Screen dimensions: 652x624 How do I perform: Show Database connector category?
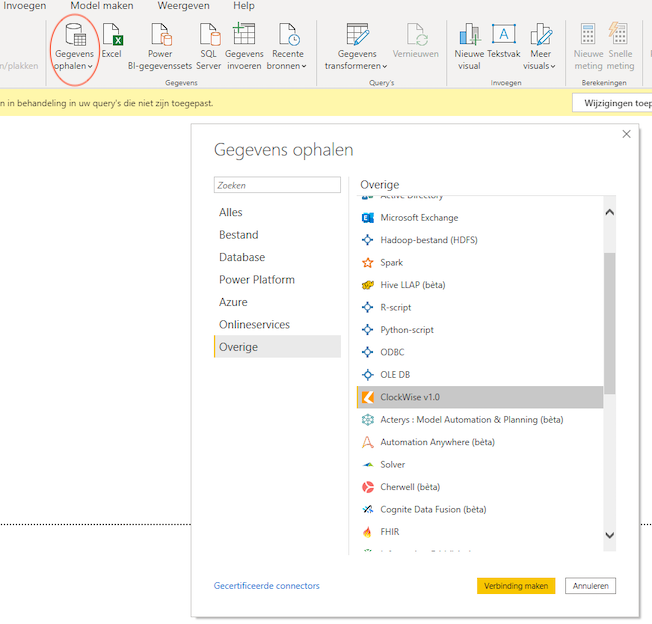[277, 257]
